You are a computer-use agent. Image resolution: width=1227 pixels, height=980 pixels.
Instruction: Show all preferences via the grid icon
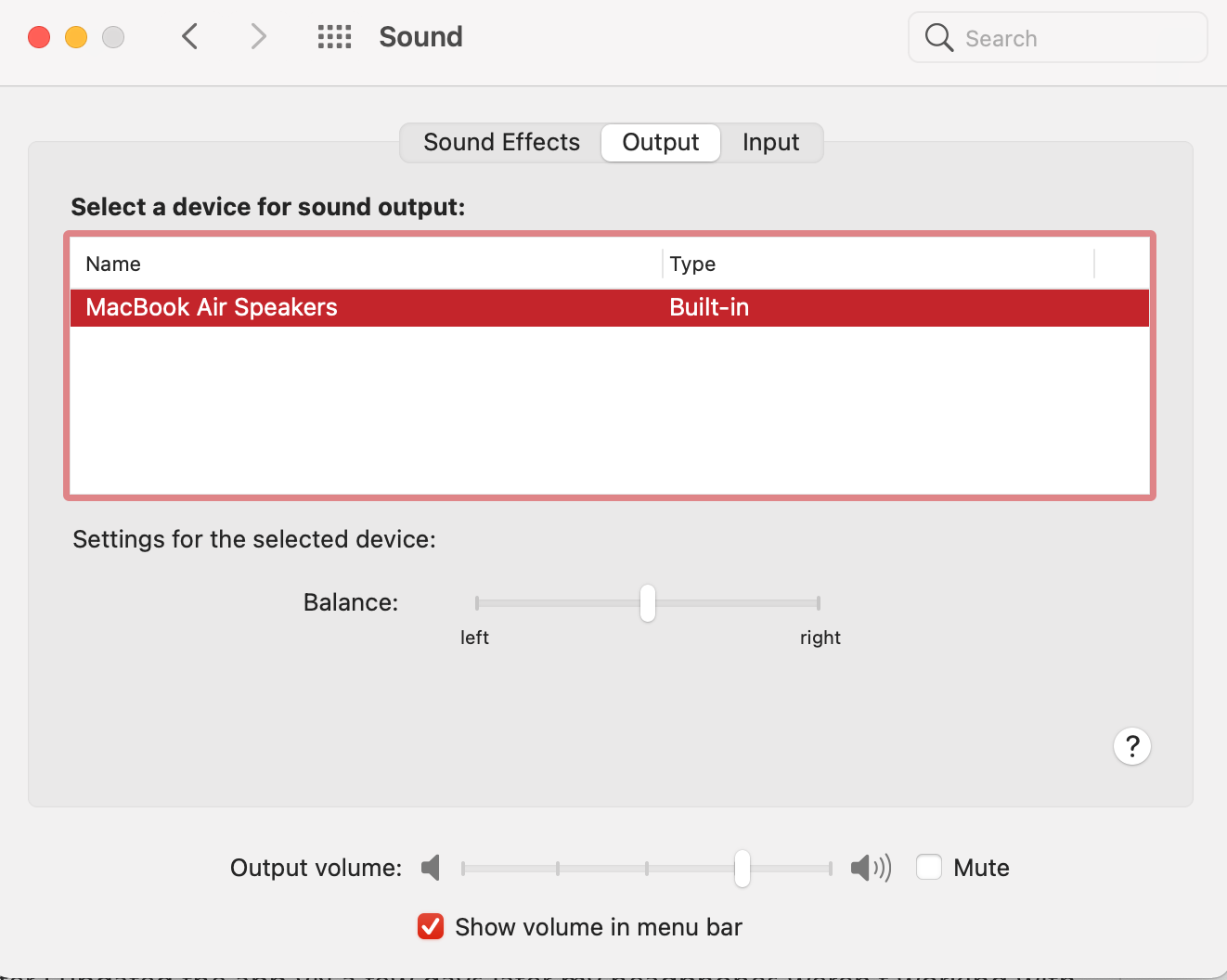[x=334, y=37]
